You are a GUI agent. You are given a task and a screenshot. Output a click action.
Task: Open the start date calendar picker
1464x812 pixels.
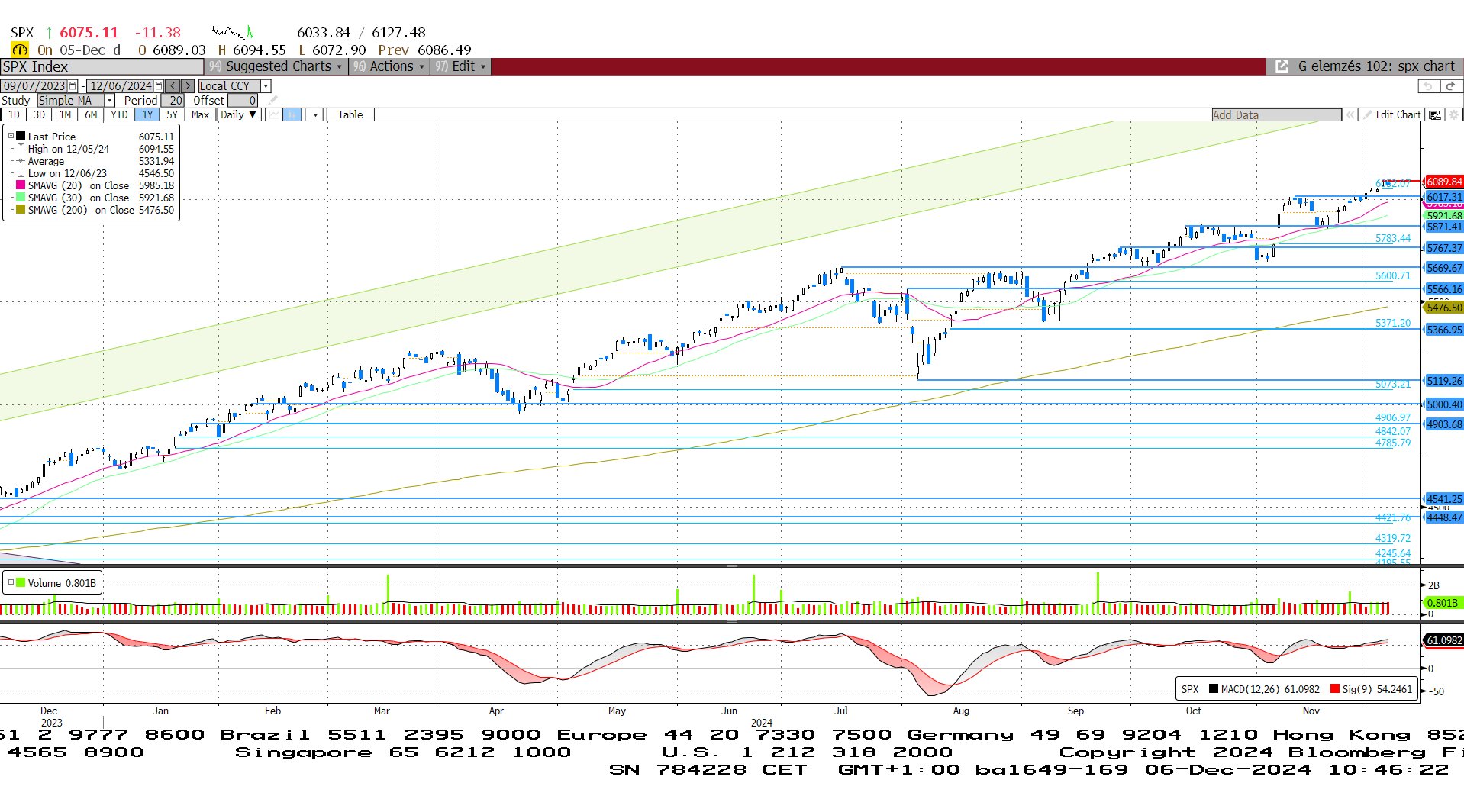[x=73, y=86]
